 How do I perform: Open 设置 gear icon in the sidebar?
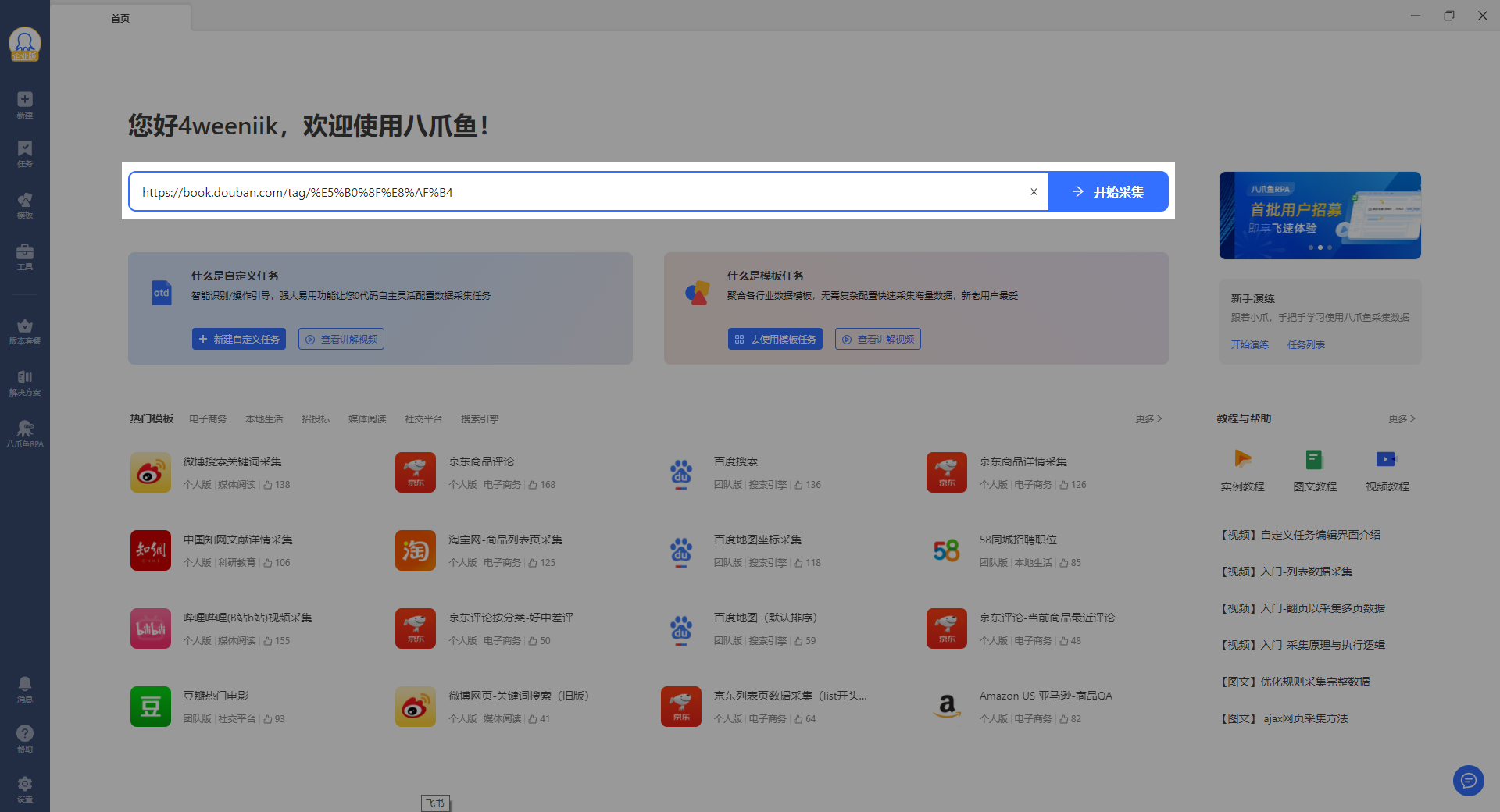pos(25,789)
